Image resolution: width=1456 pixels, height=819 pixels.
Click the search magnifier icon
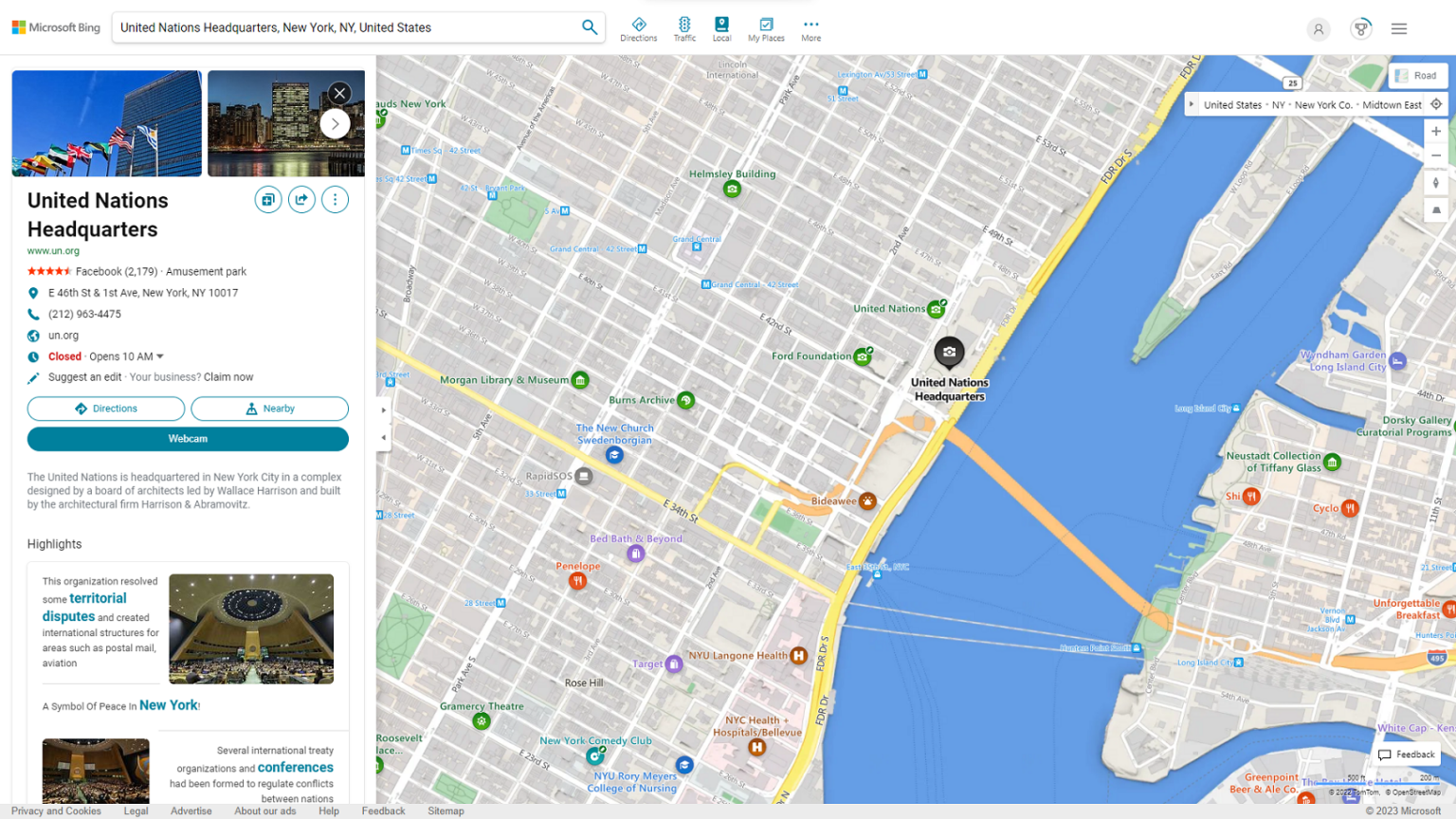point(589,27)
